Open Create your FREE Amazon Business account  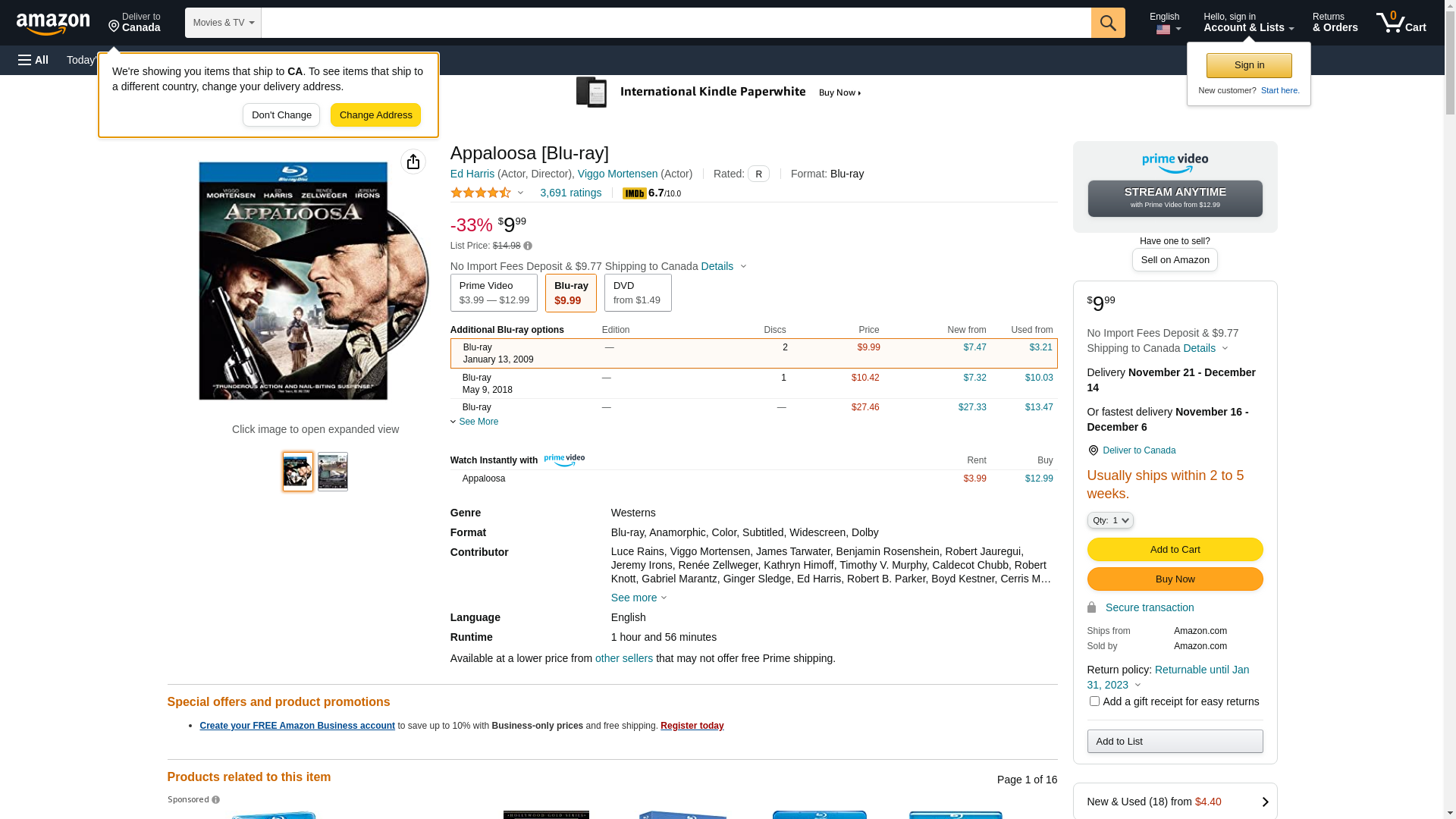pyautogui.click(x=297, y=726)
